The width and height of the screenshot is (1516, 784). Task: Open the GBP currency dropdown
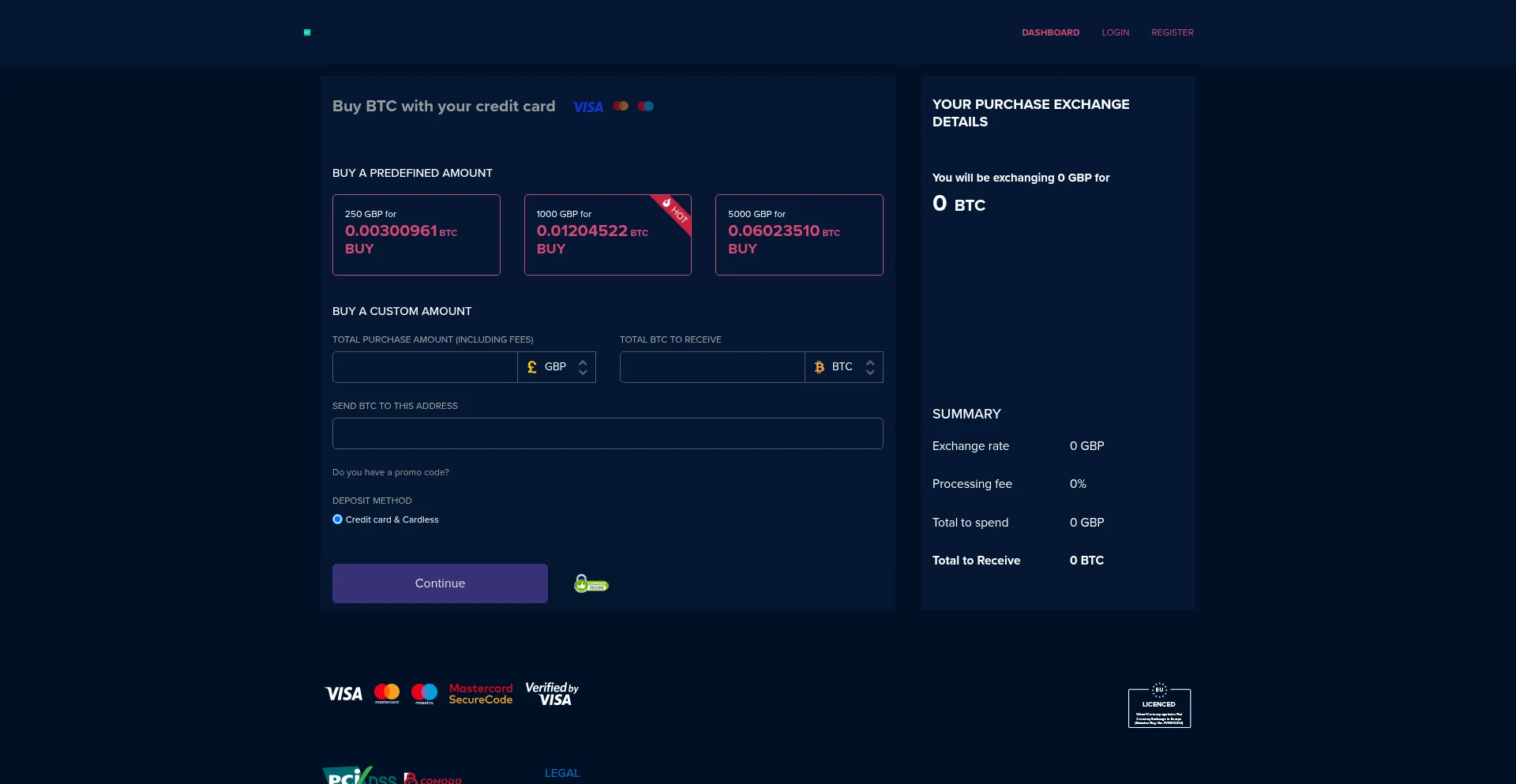coord(557,367)
